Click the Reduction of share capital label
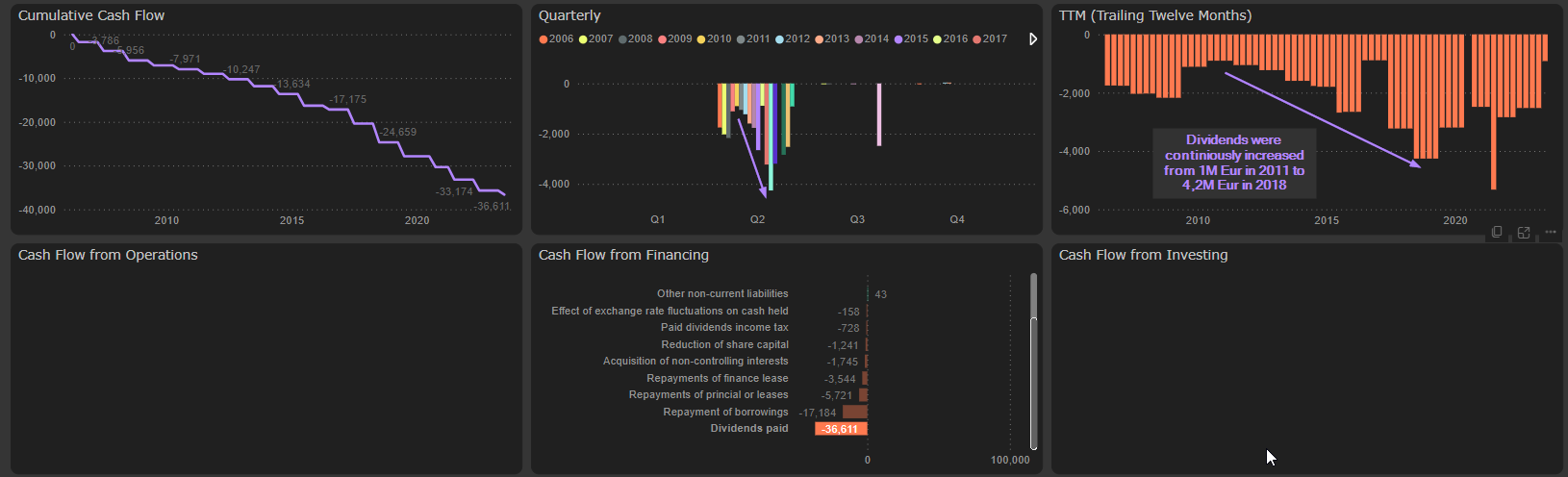 tap(724, 344)
